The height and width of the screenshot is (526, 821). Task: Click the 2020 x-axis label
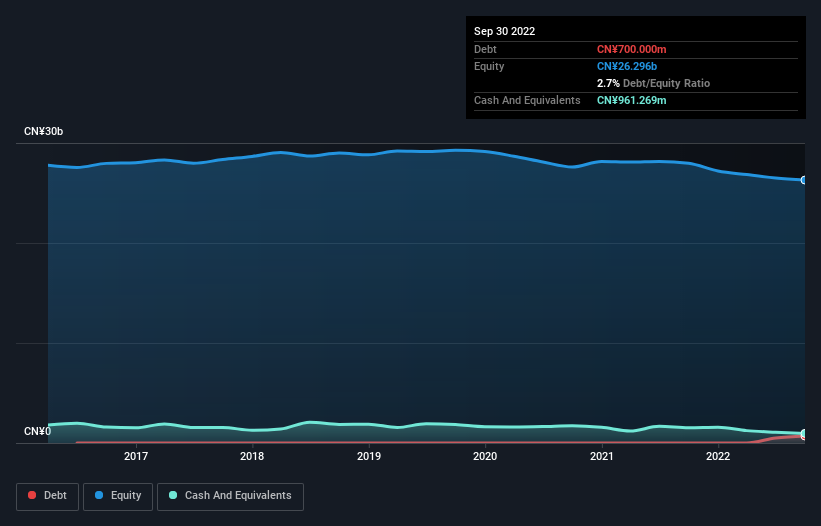[485, 456]
